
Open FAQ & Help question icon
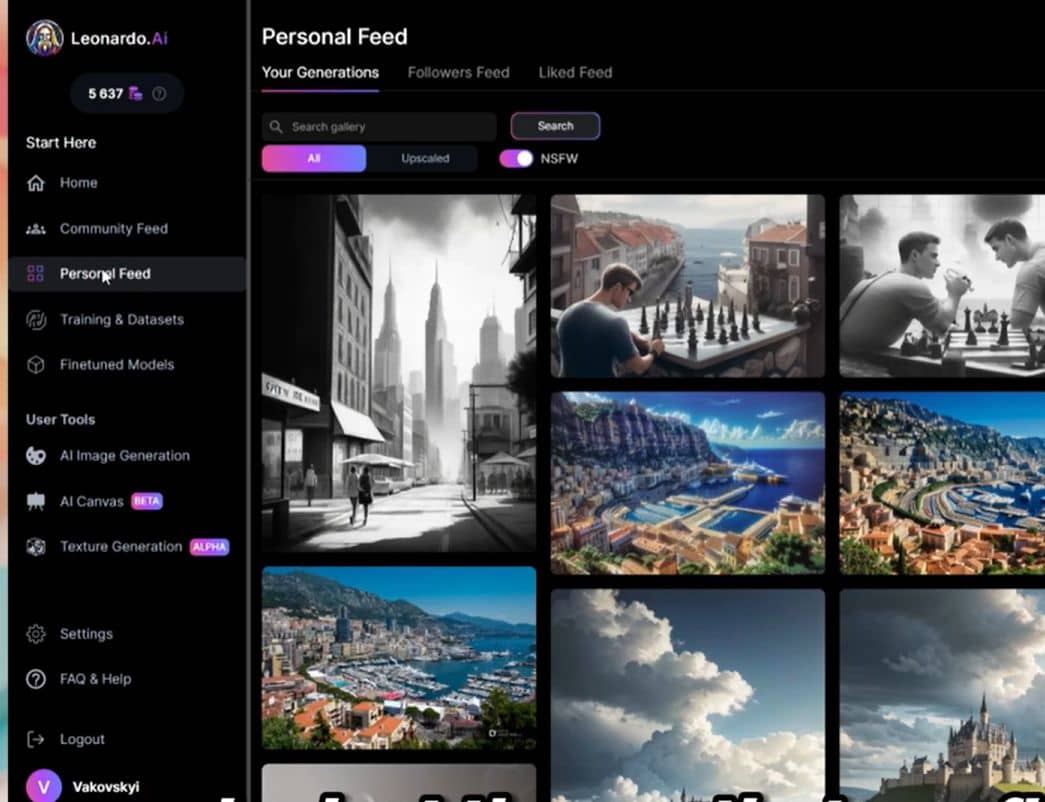click(x=36, y=679)
